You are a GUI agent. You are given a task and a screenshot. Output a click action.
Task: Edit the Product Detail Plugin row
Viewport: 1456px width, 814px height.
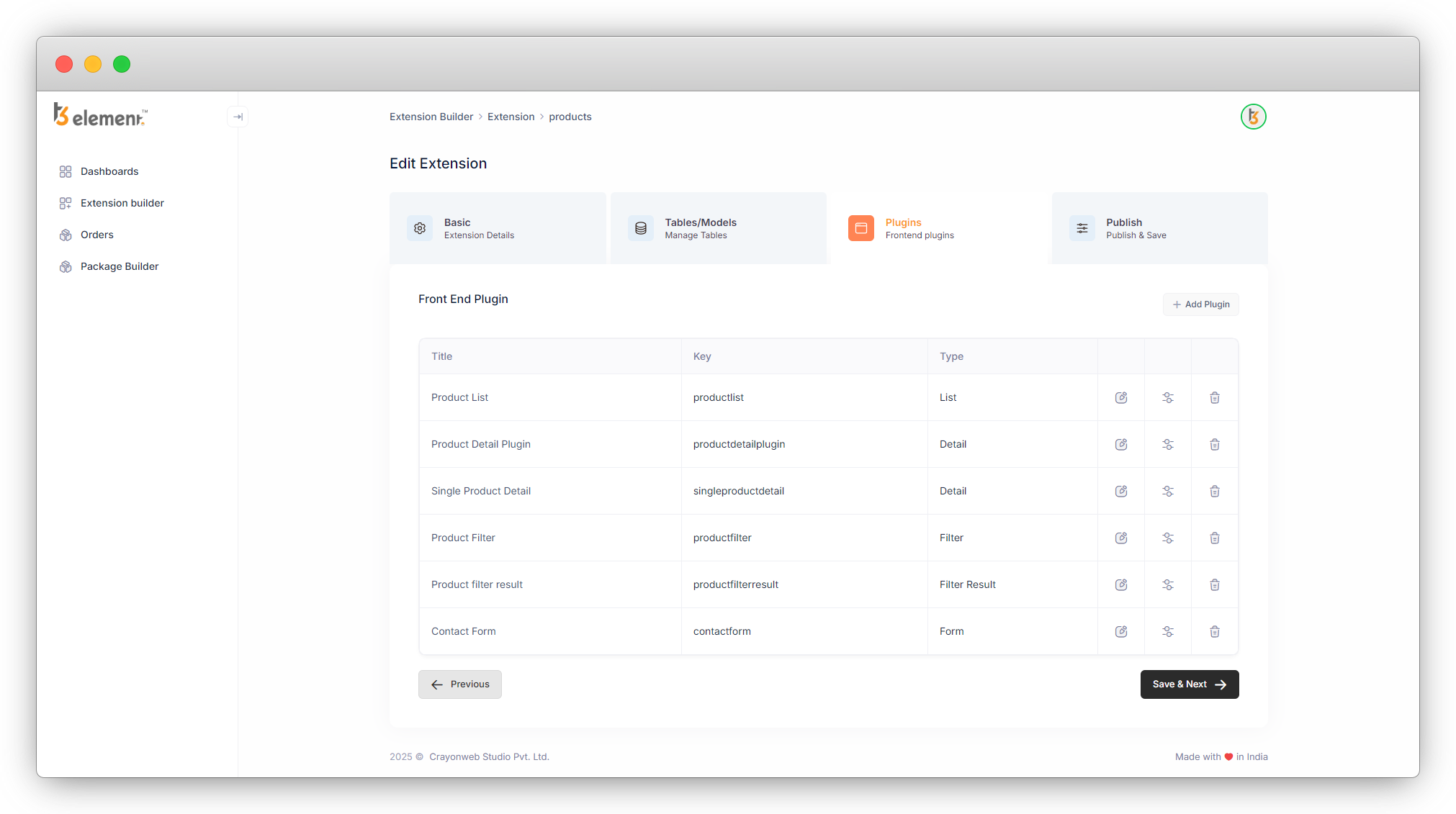[1121, 444]
